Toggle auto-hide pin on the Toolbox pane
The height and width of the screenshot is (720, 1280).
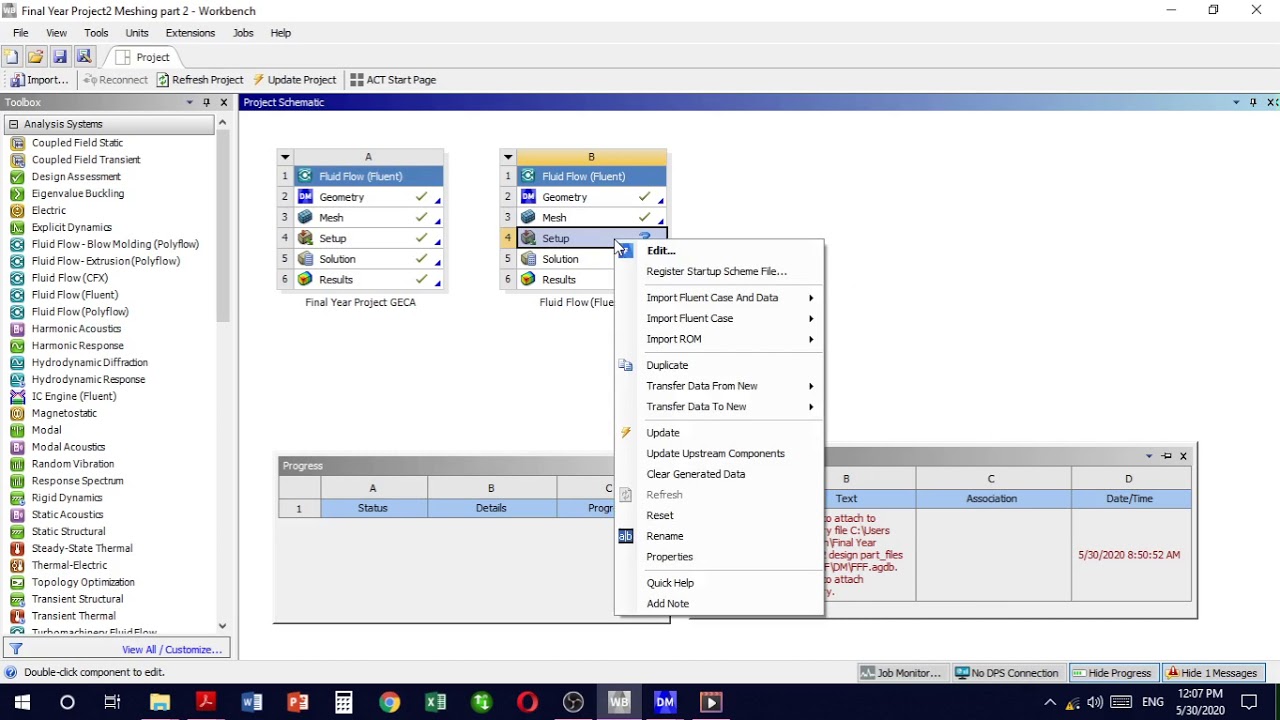click(x=207, y=102)
